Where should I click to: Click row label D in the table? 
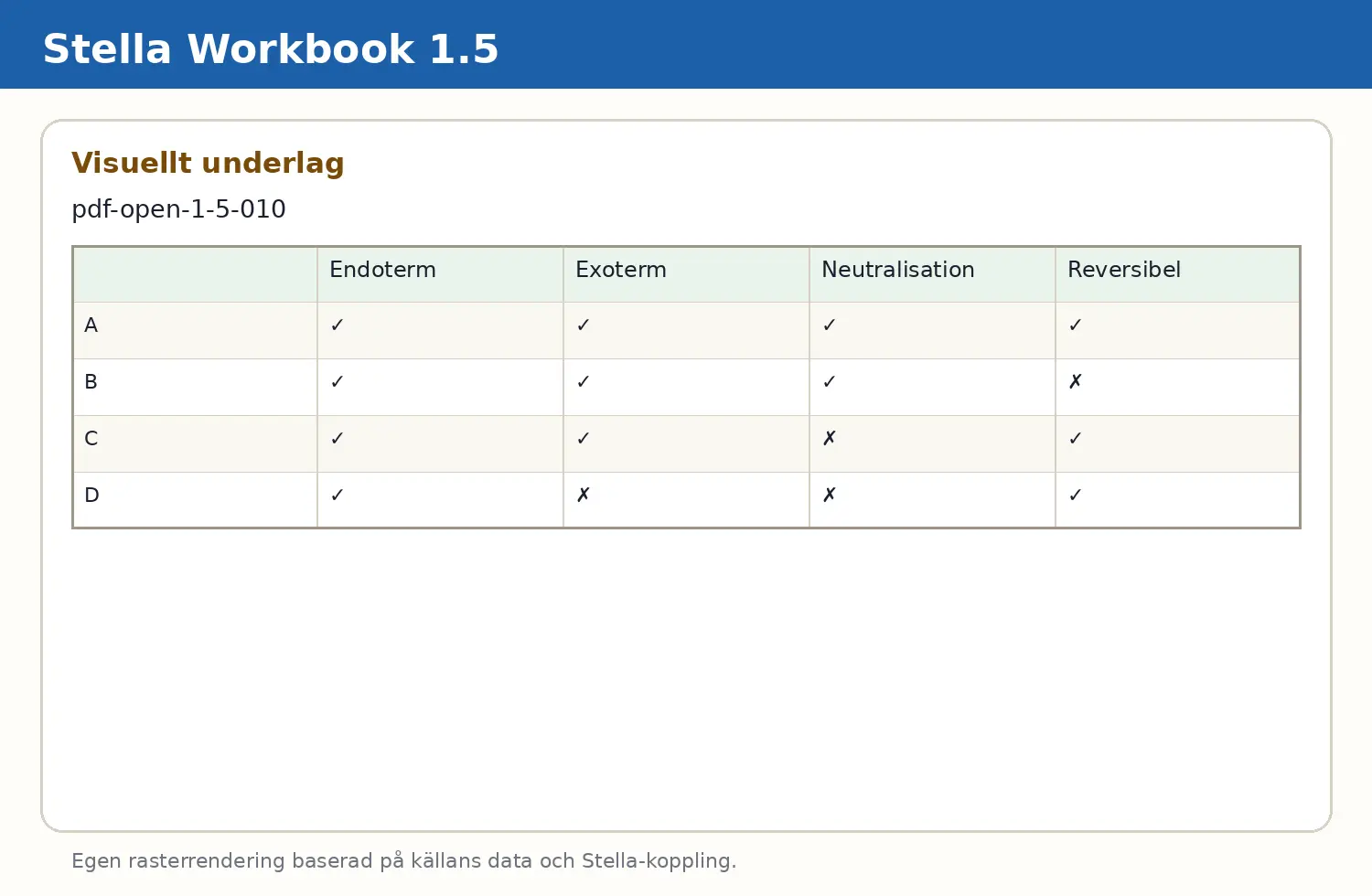tap(91, 495)
